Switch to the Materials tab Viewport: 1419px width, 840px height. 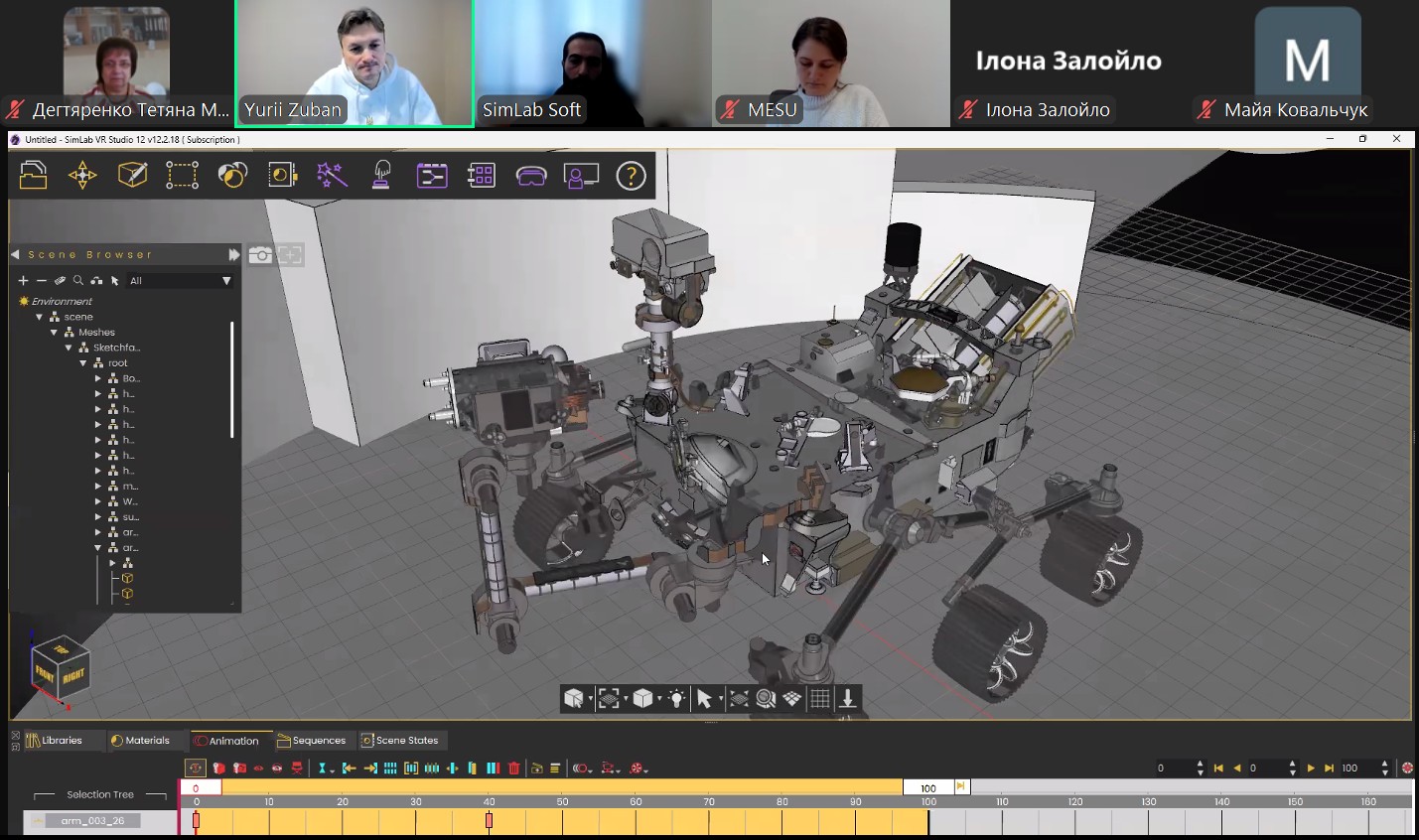140,741
